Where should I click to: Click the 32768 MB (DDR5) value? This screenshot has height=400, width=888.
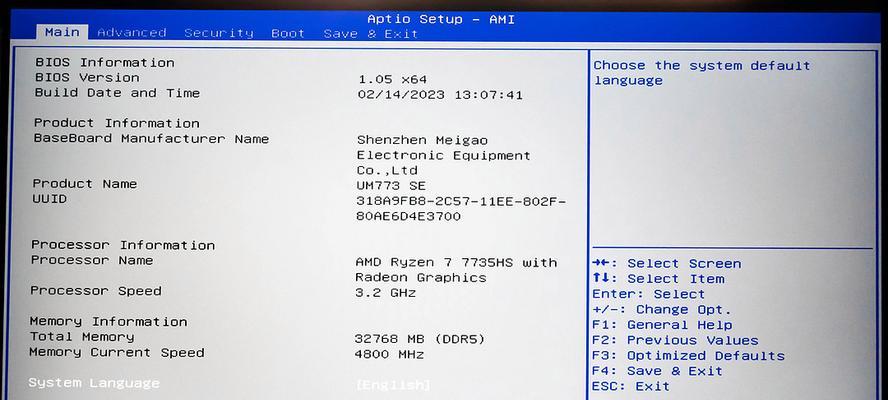point(420,339)
